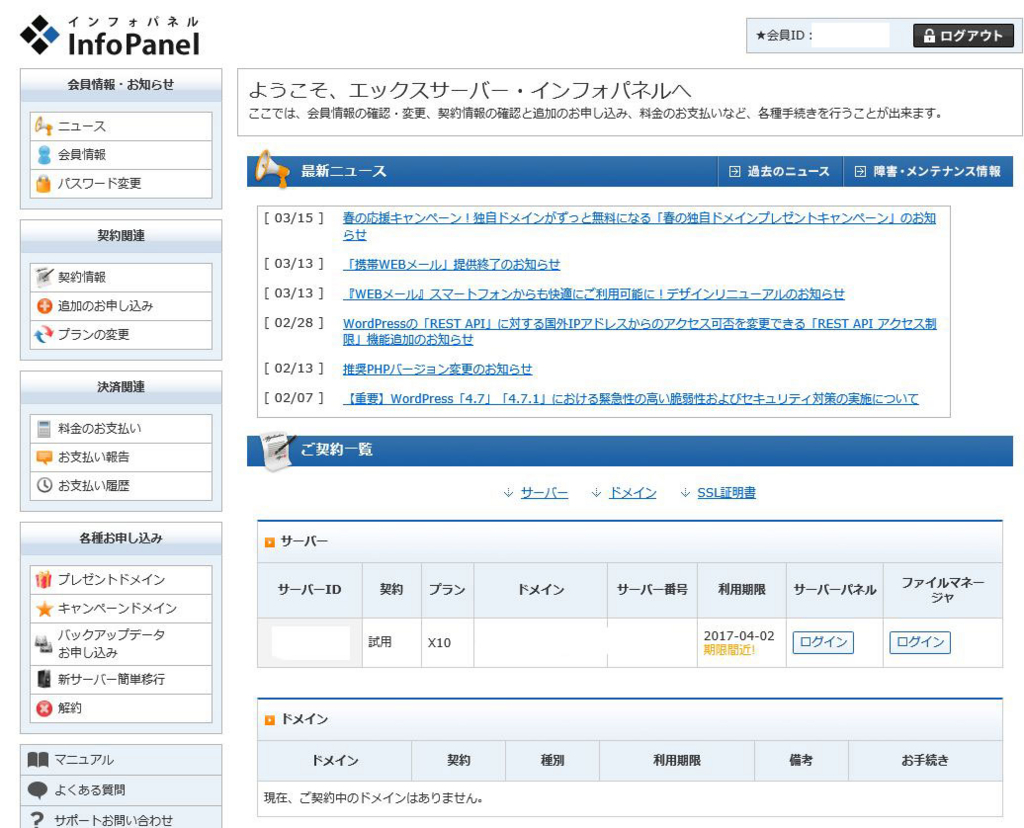Open よくある質問 page
The height and width of the screenshot is (828, 1024).
121,790
